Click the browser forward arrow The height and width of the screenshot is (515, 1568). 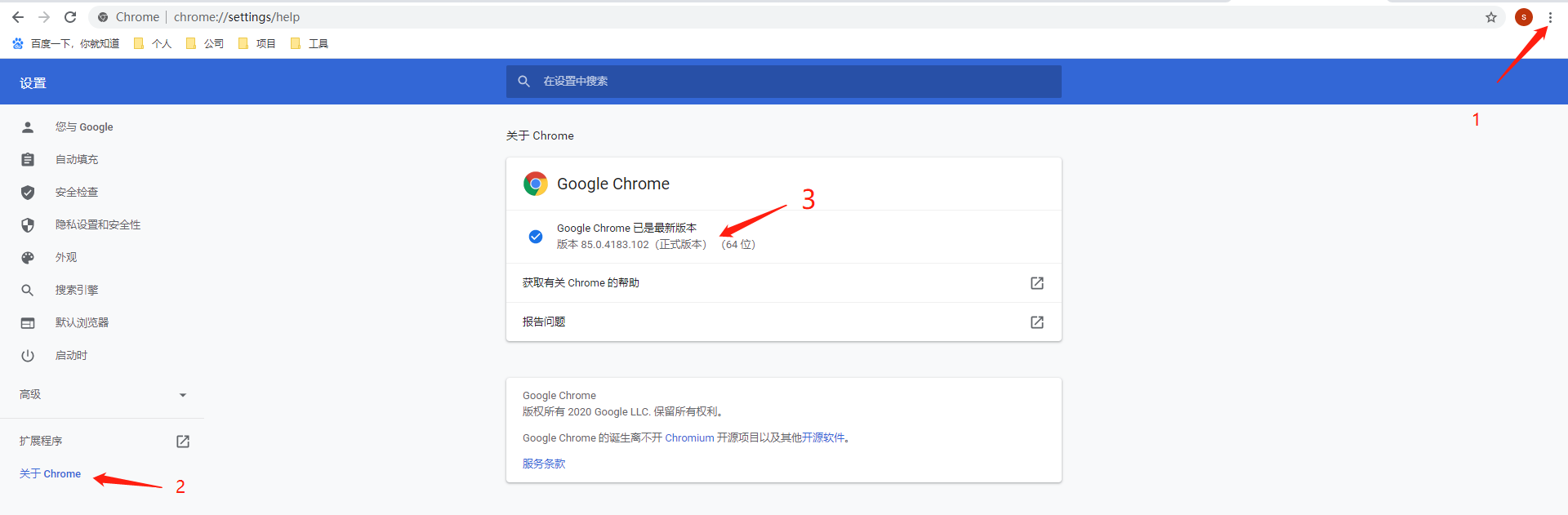click(44, 17)
